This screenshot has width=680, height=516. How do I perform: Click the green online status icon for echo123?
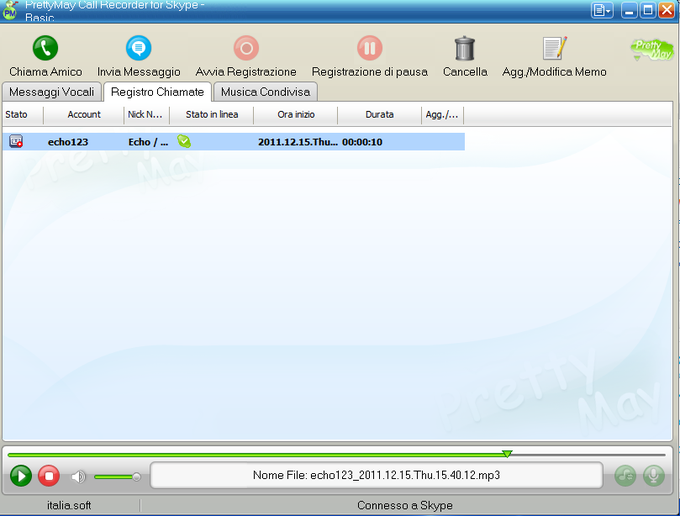[184, 141]
